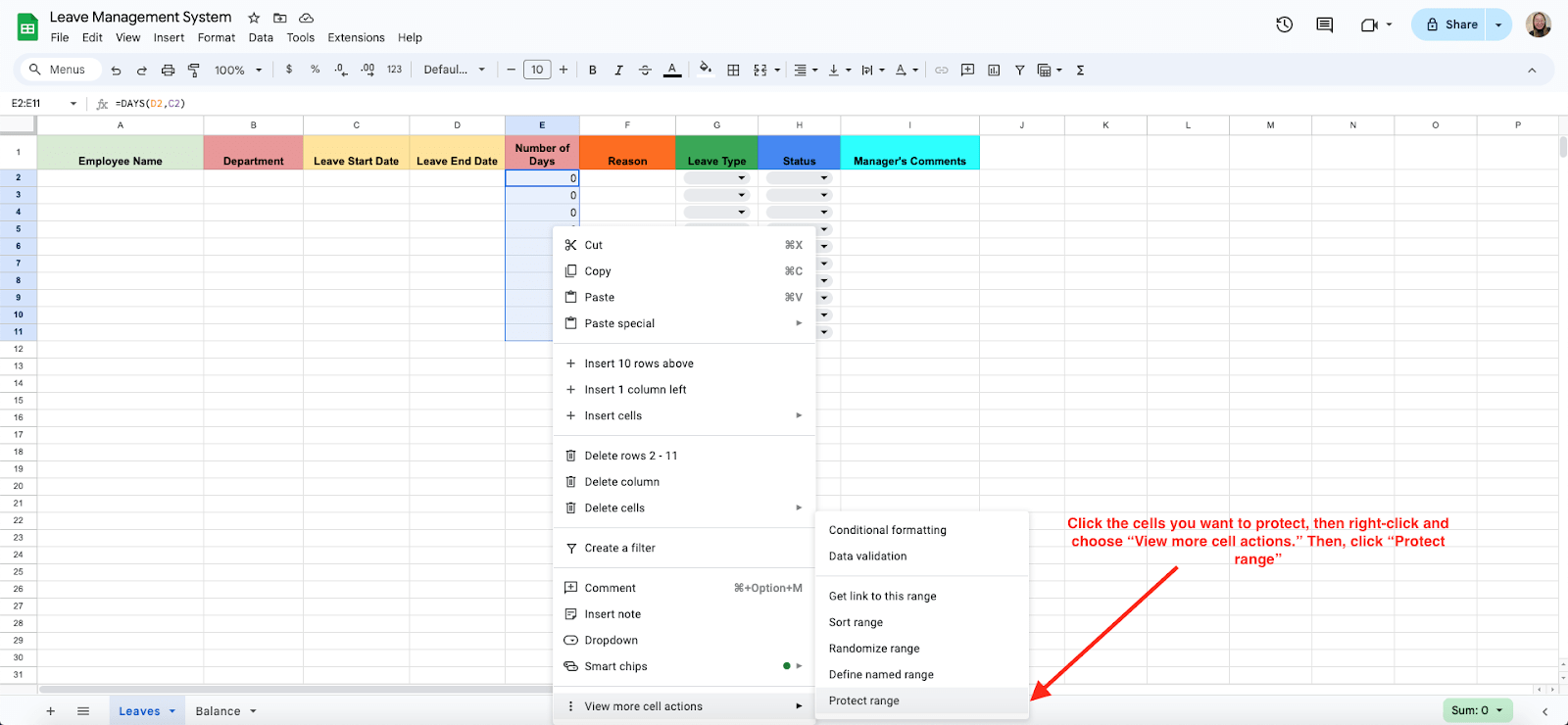Open the text color picker

[672, 70]
